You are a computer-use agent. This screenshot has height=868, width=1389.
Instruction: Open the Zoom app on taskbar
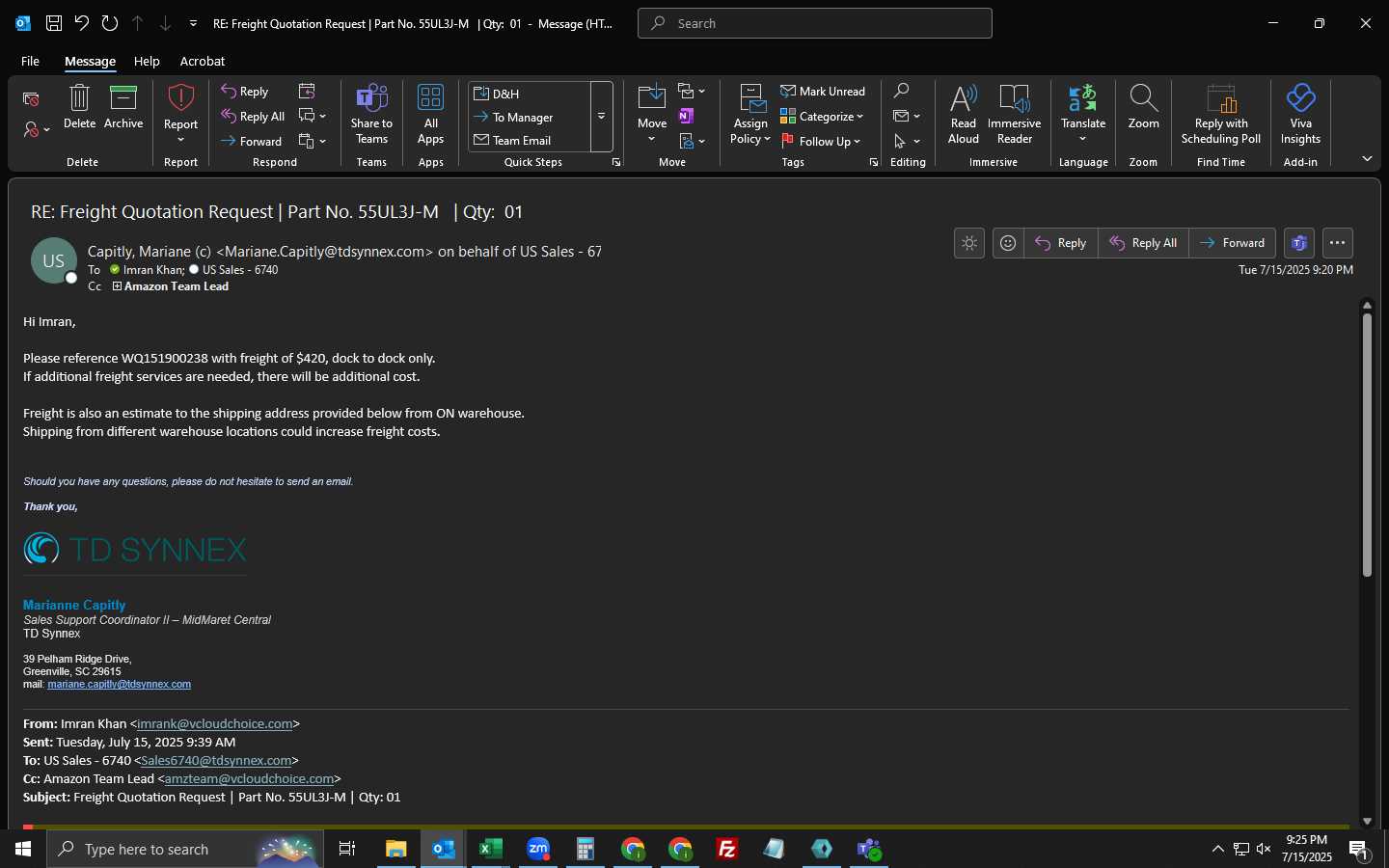[538, 849]
